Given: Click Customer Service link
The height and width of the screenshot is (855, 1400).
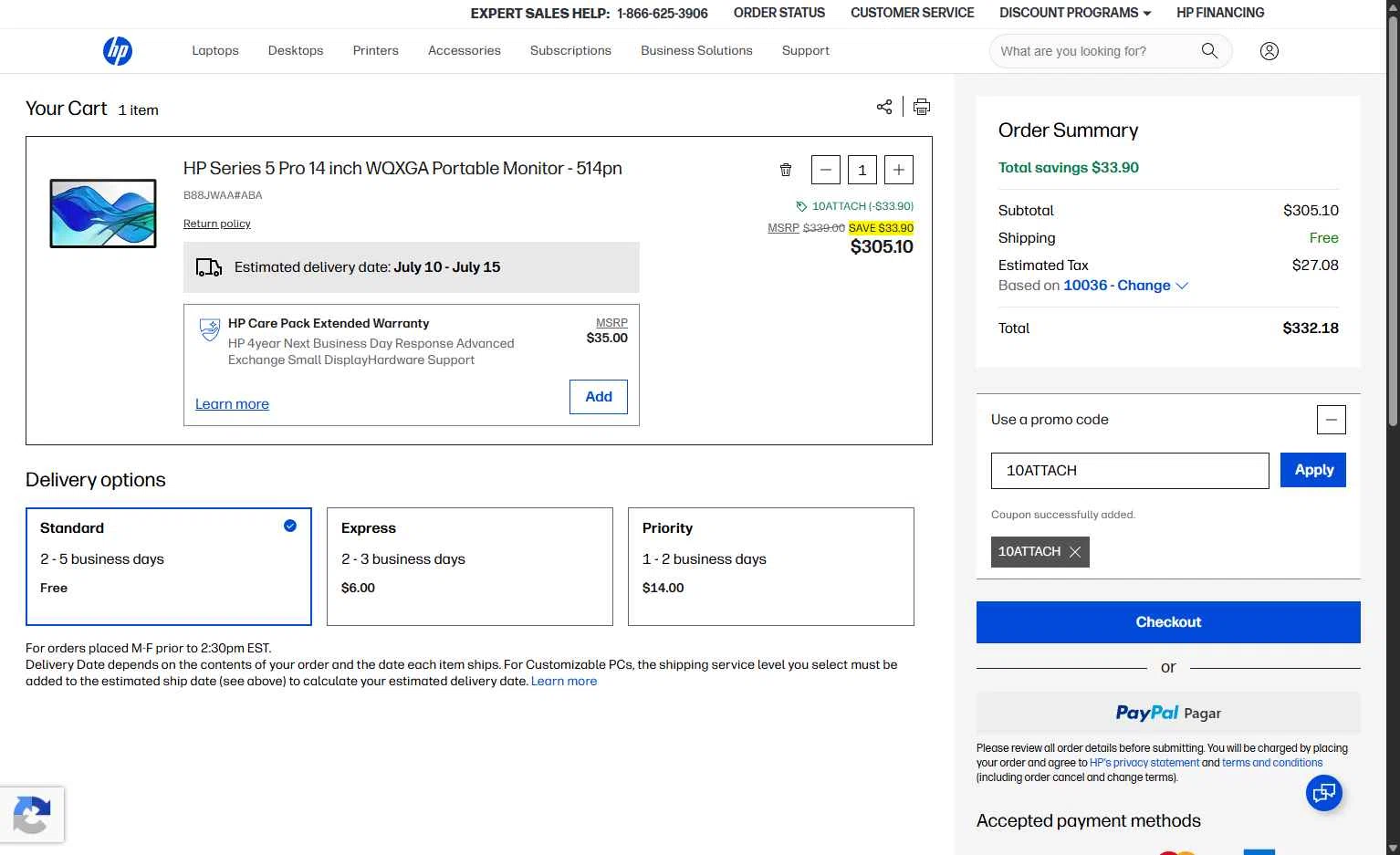Looking at the screenshot, I should 913,13.
